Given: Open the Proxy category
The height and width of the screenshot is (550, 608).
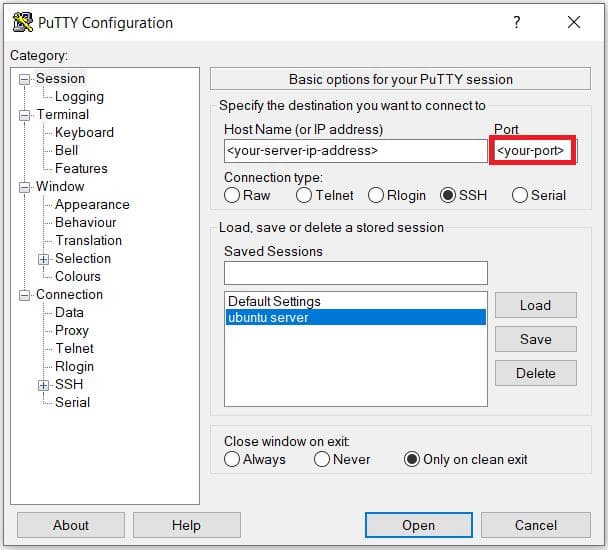Looking at the screenshot, I should click(x=72, y=330).
